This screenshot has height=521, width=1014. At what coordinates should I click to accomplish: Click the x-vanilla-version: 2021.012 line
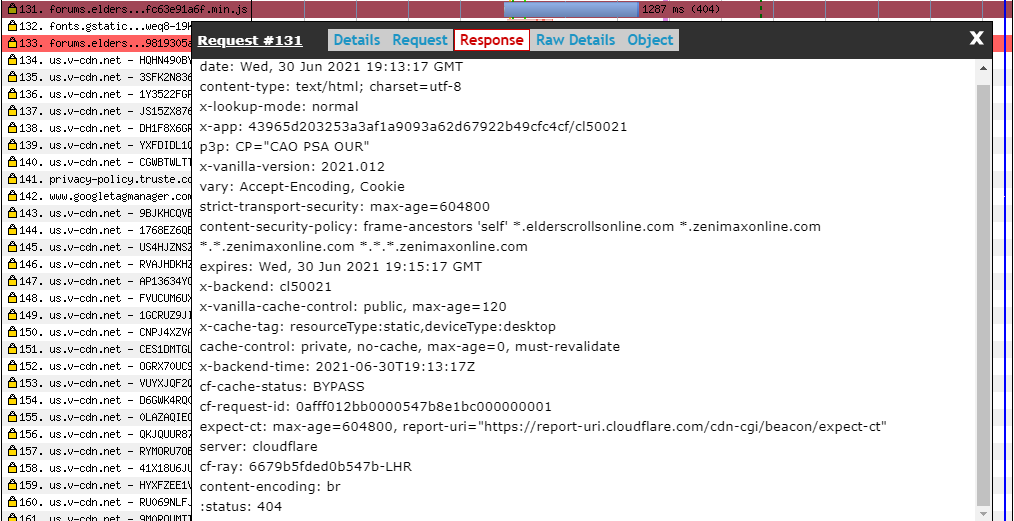click(292, 166)
